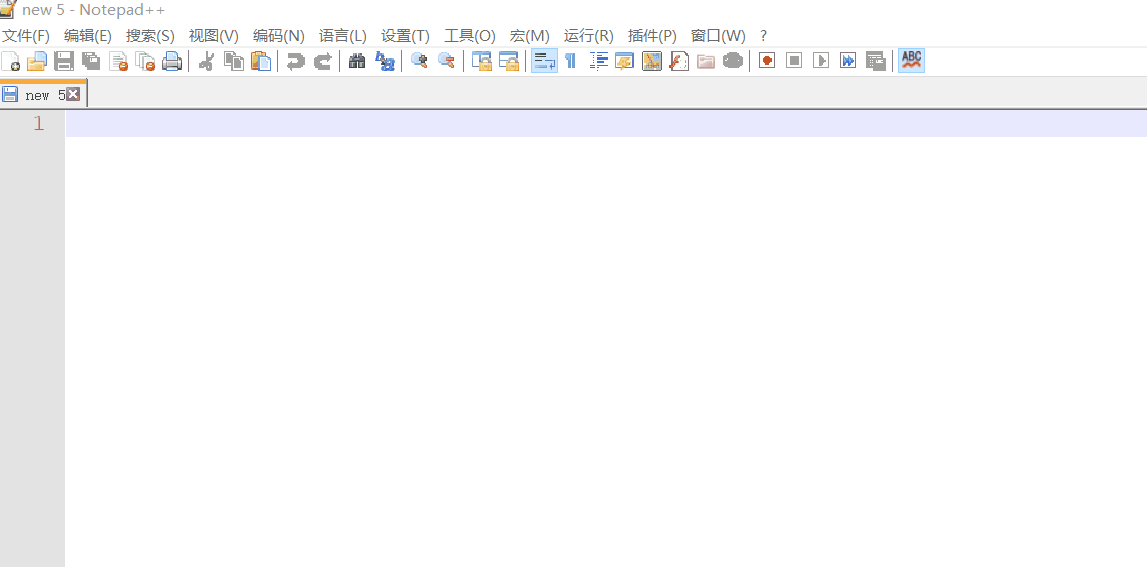Expand the 编码(N) encoding menu
The width and height of the screenshot is (1147, 567).
point(278,35)
